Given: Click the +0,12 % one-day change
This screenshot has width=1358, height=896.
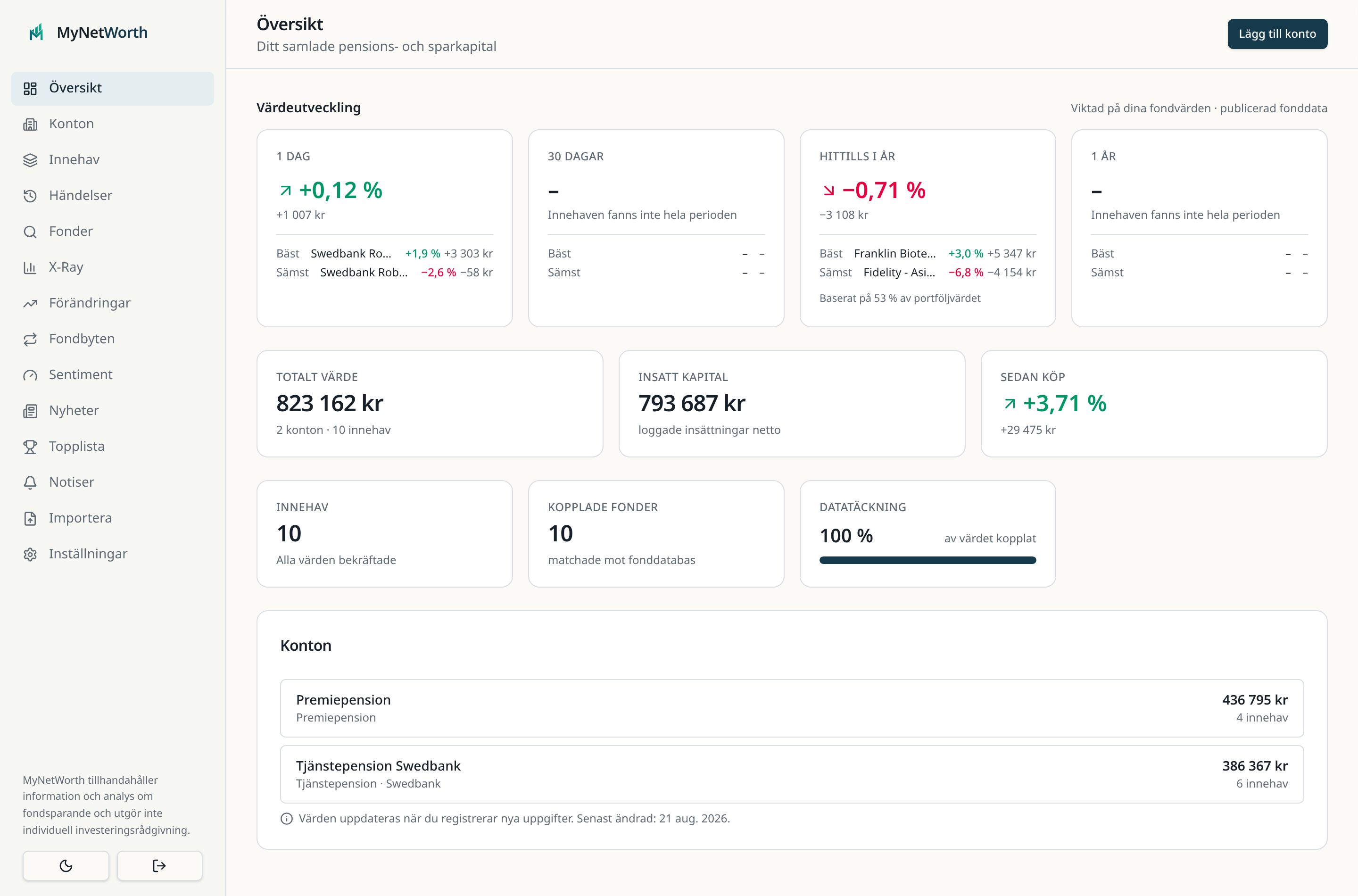Looking at the screenshot, I should 340,191.
